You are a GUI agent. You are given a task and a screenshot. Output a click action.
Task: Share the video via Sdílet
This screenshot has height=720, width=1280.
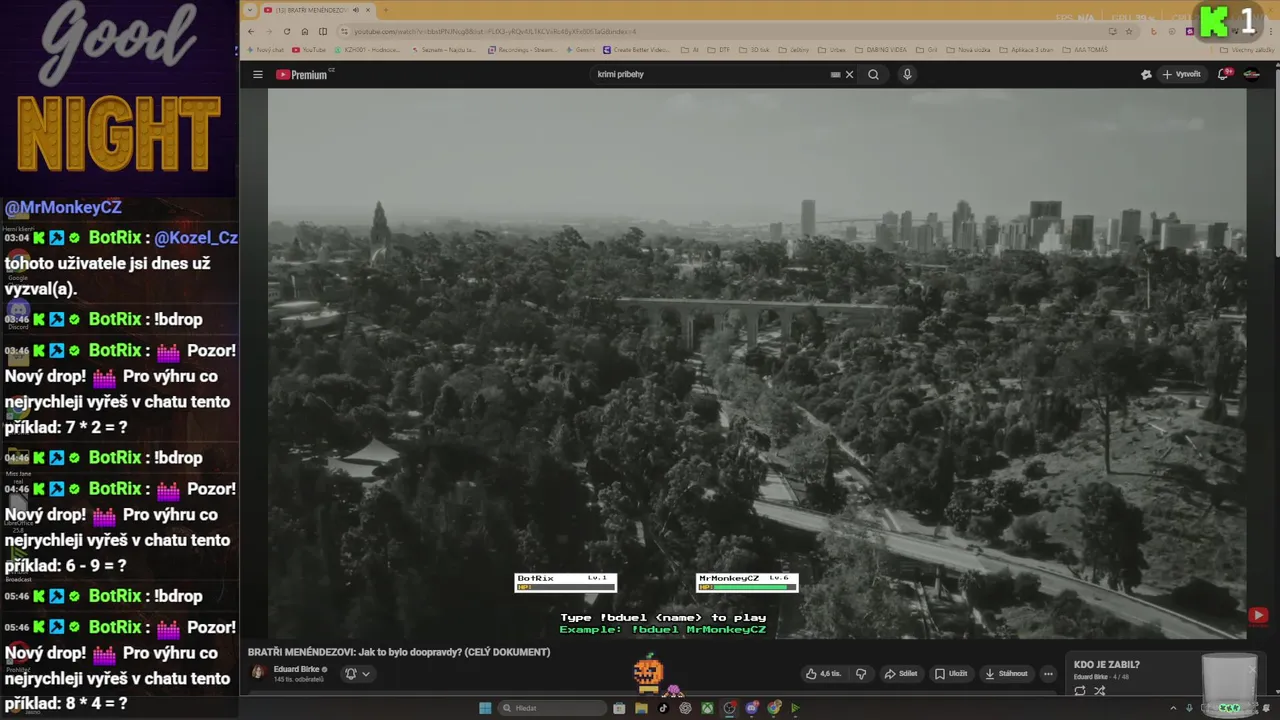tap(900, 674)
